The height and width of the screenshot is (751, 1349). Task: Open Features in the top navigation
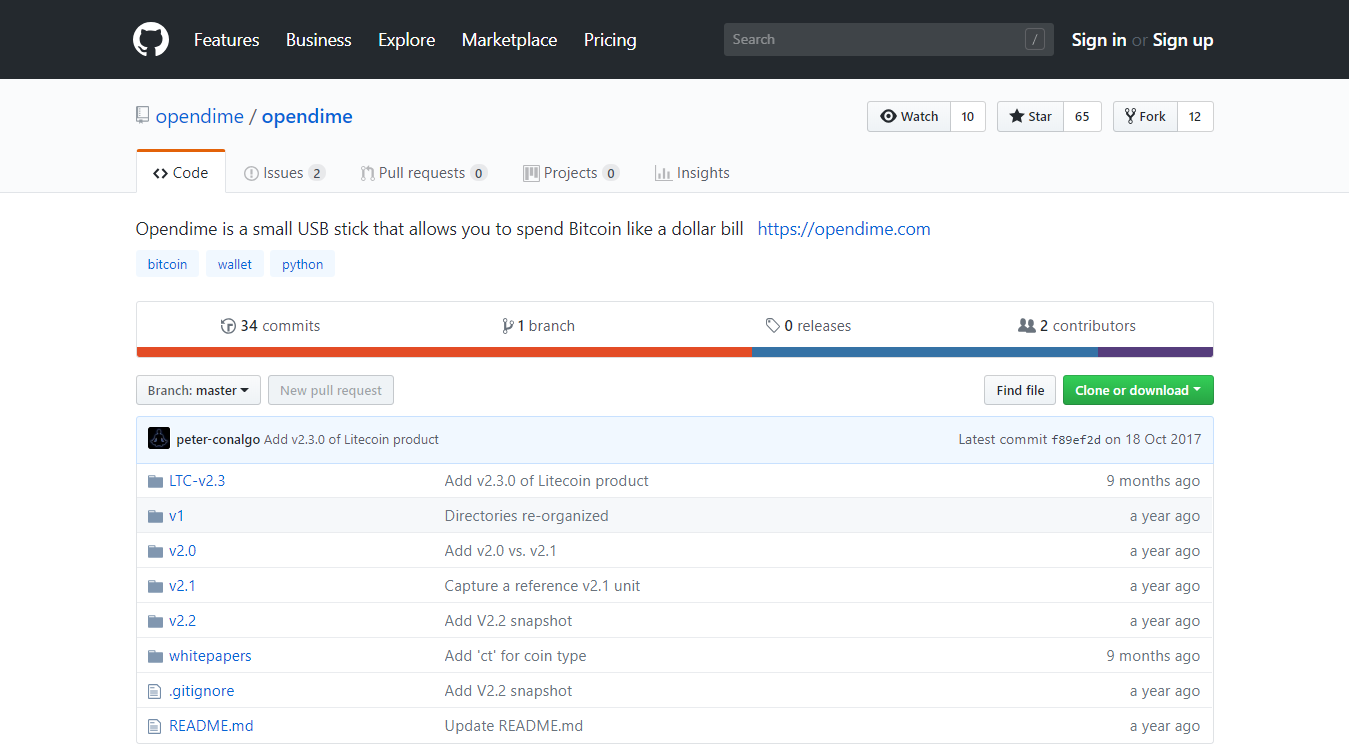(x=226, y=40)
